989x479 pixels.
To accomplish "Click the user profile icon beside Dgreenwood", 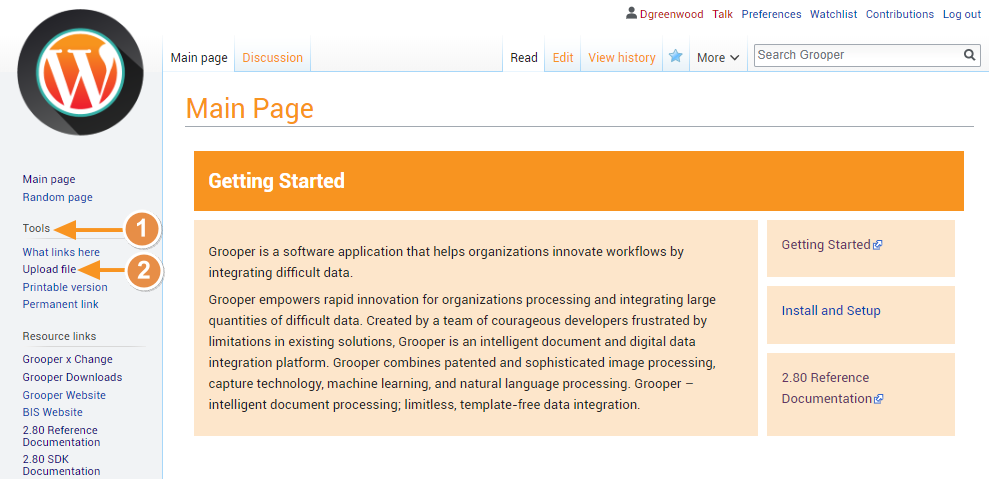I will [x=631, y=13].
